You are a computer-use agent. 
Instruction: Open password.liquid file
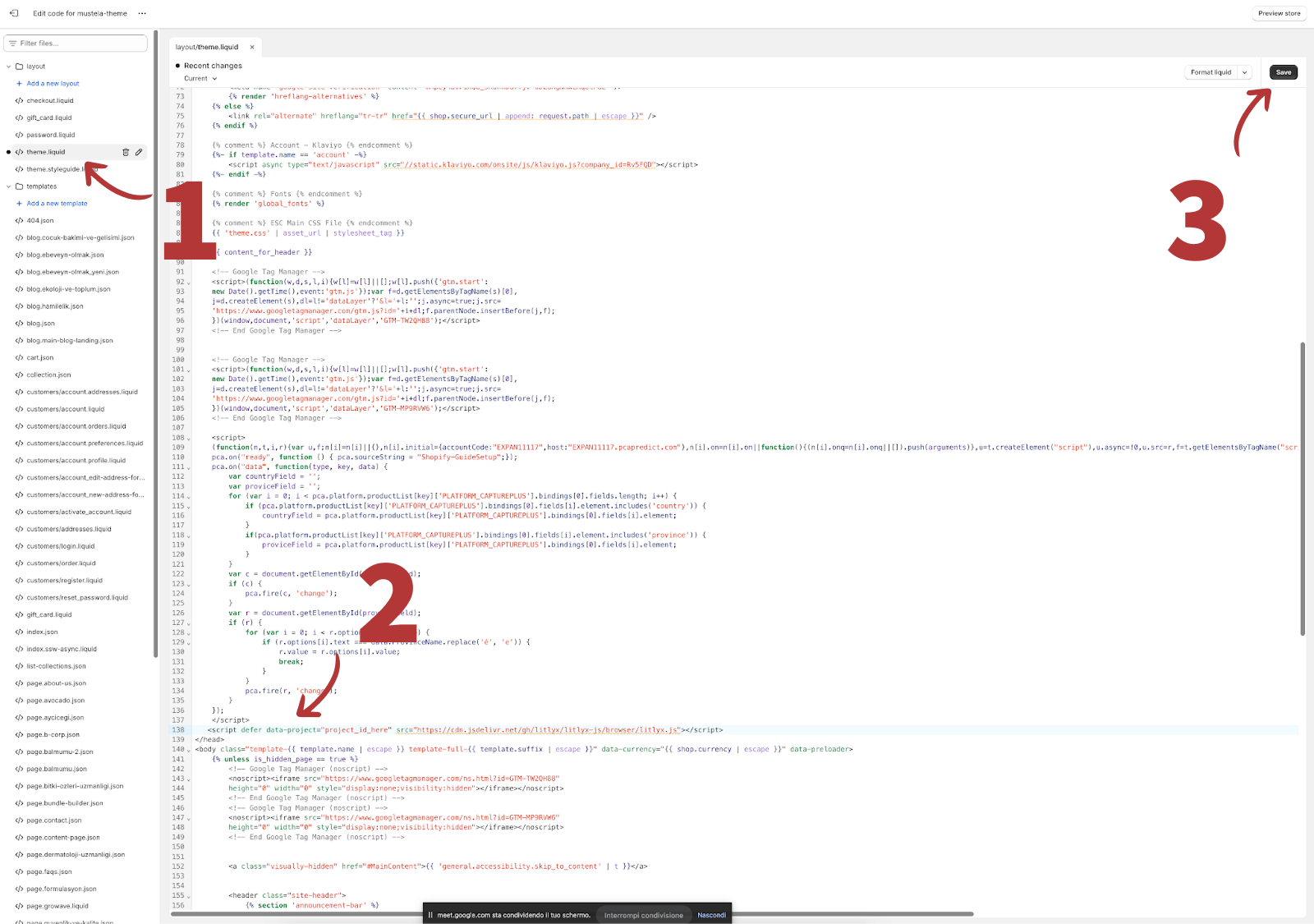tap(51, 136)
